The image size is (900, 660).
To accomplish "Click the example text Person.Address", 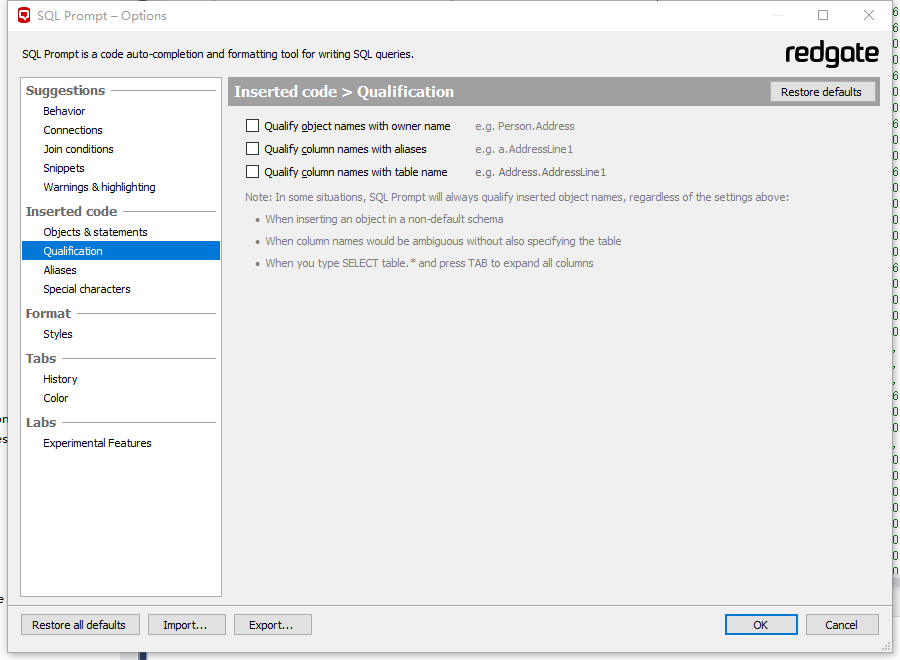I will 536,126.
